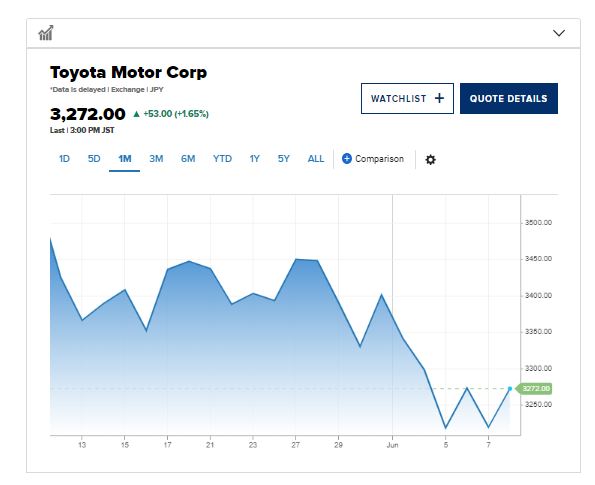Click the chart icon in widget header
Image resolution: width=595 pixels, height=485 pixels.
46,33
